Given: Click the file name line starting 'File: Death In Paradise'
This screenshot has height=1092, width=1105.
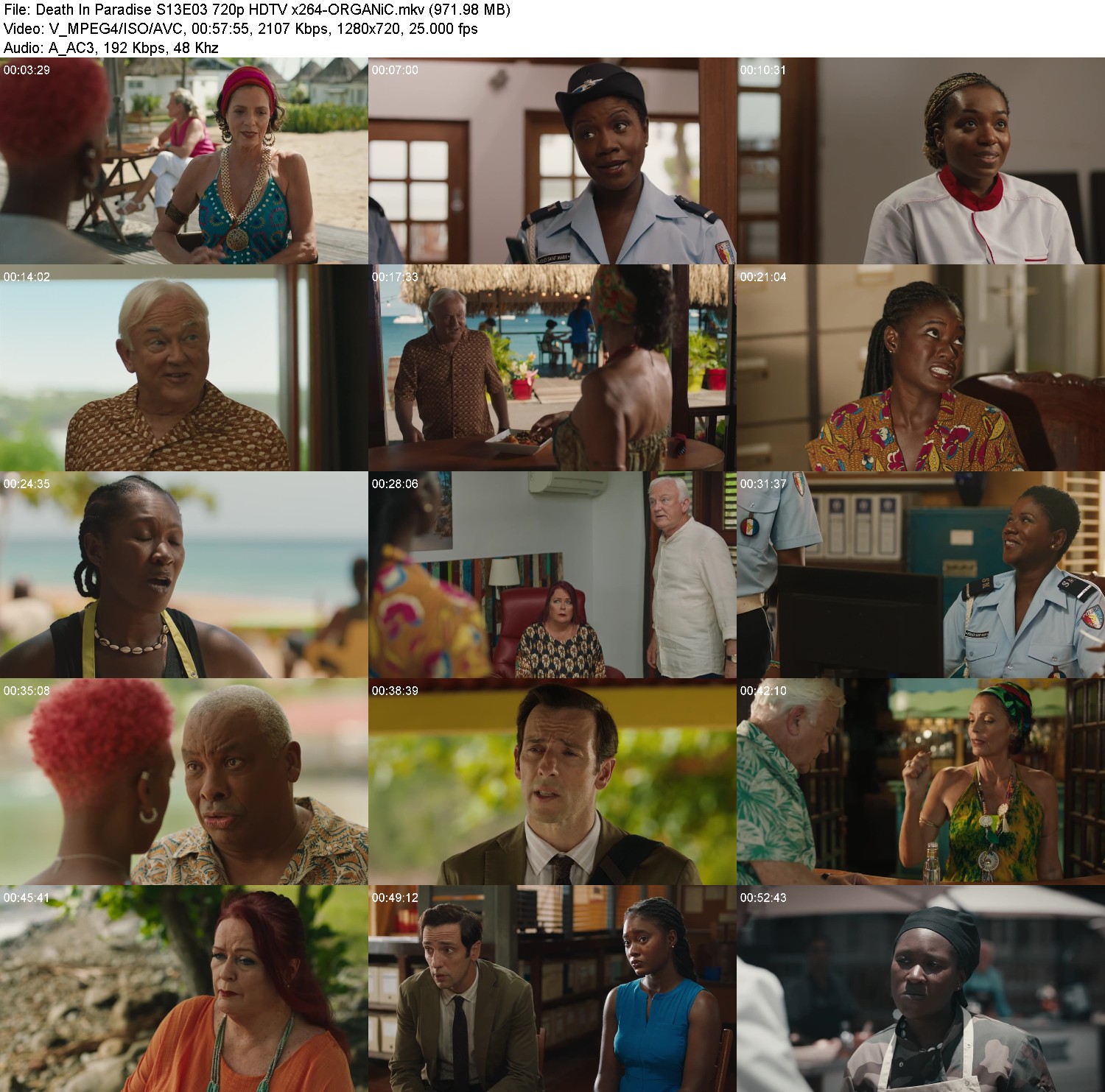Looking at the screenshot, I should pyautogui.click(x=257, y=10).
